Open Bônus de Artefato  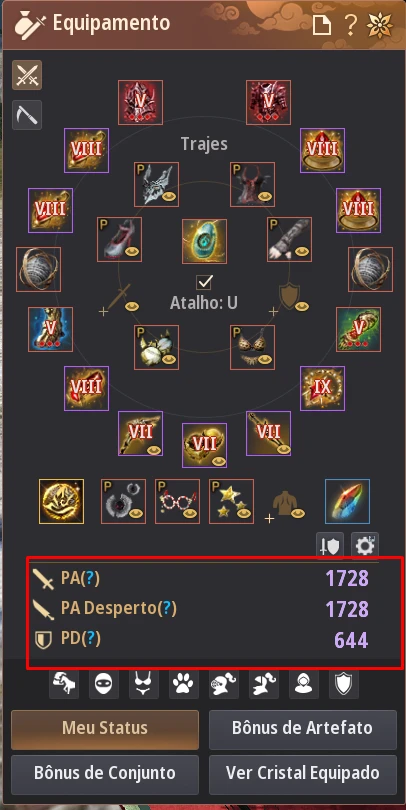(303, 728)
